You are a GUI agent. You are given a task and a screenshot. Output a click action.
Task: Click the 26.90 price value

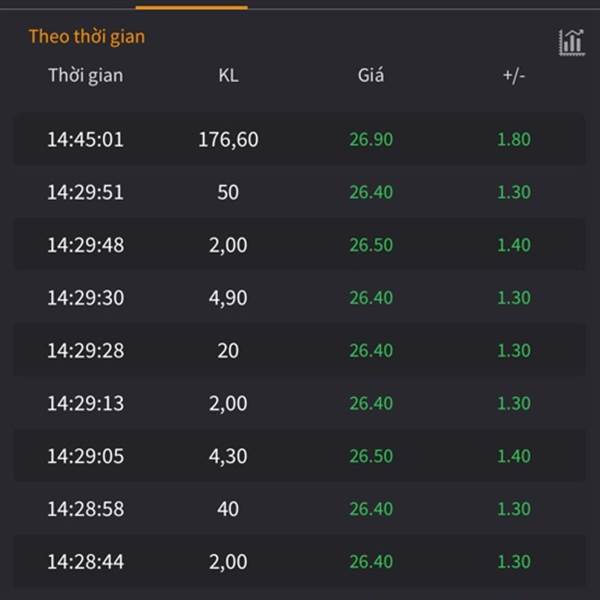(x=371, y=139)
